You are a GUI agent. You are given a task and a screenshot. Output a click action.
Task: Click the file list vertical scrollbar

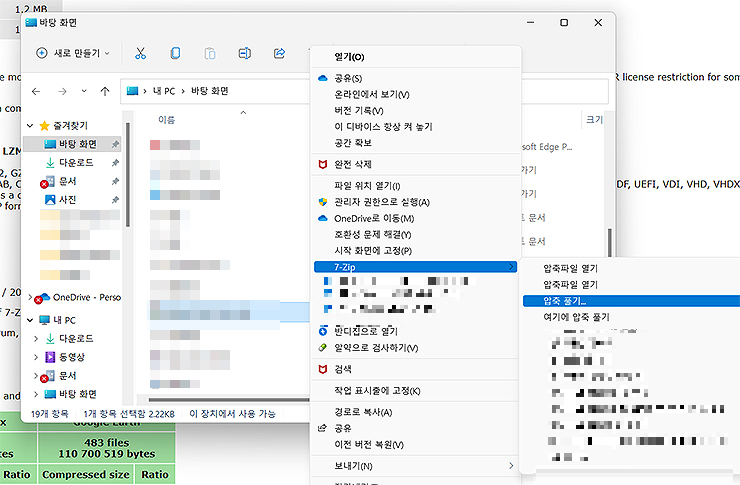click(610, 243)
